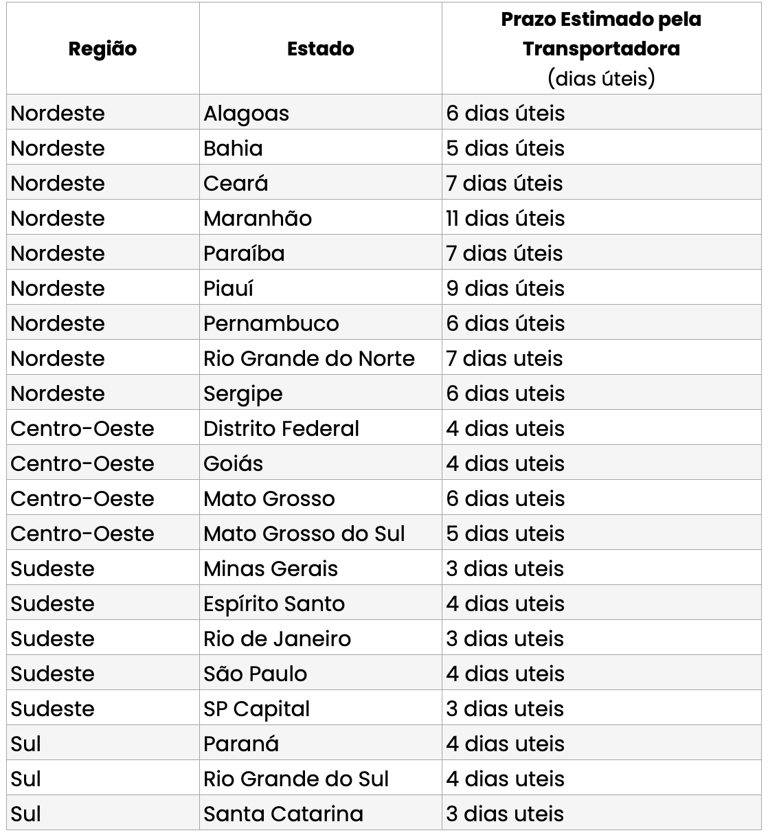
Task: Select the 11 dias úteis cell
Action: pyautogui.click(x=505, y=219)
